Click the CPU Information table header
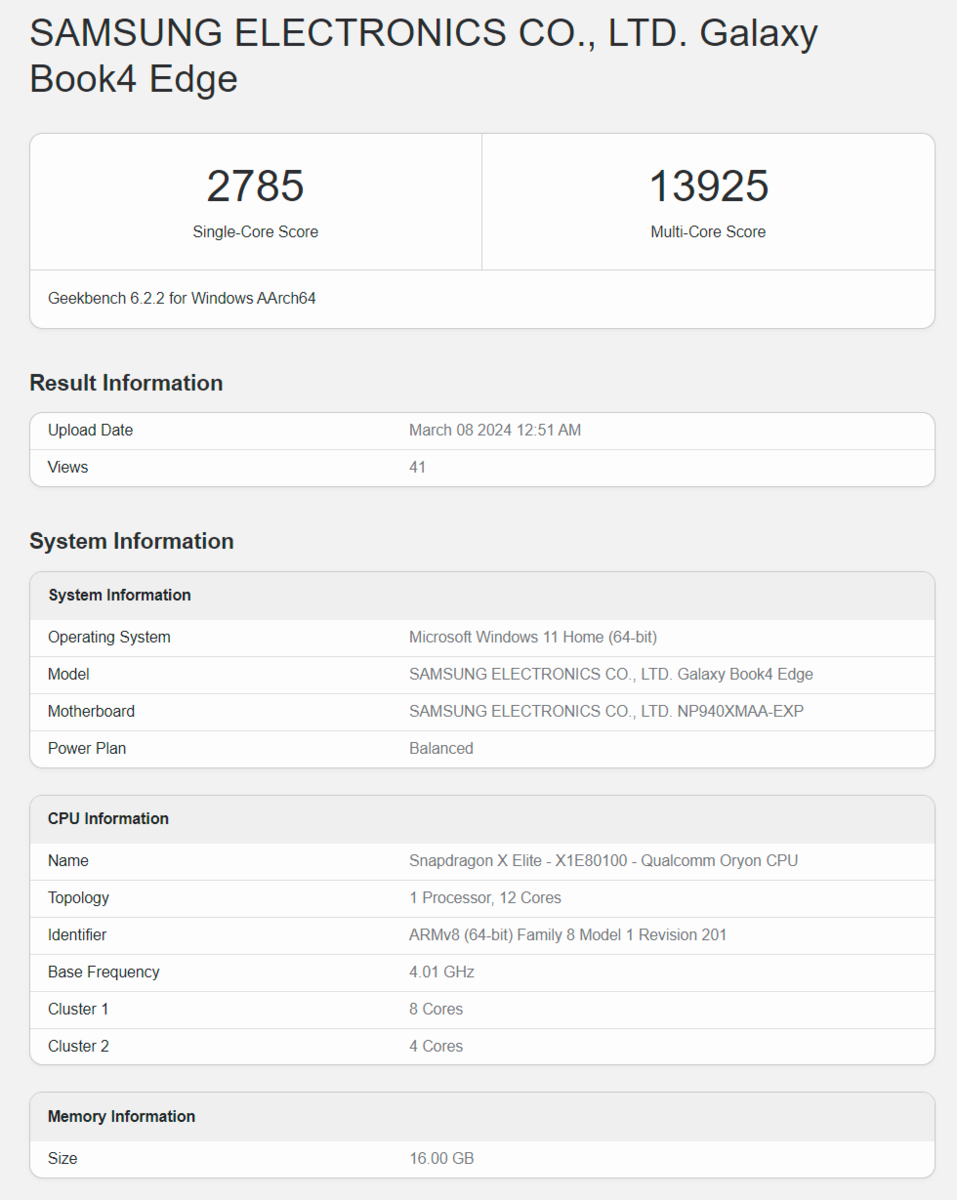 pyautogui.click(x=108, y=818)
